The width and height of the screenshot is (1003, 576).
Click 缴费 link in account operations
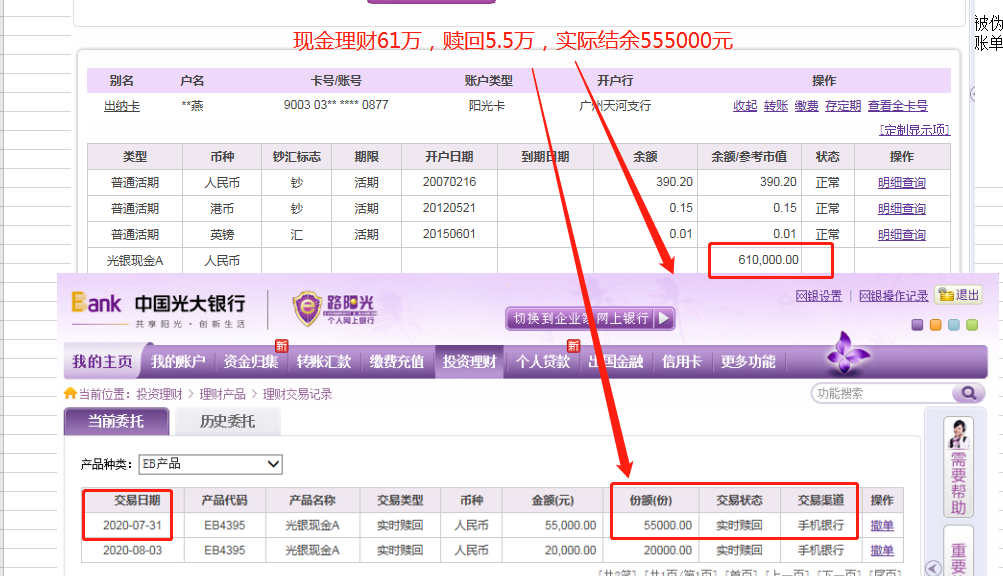click(x=807, y=106)
